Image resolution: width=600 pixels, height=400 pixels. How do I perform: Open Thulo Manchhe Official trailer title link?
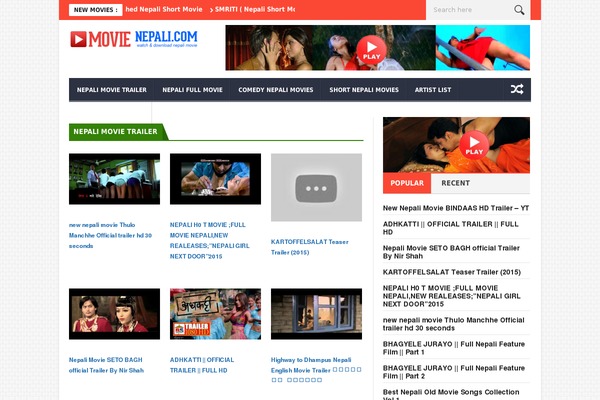click(x=110, y=235)
